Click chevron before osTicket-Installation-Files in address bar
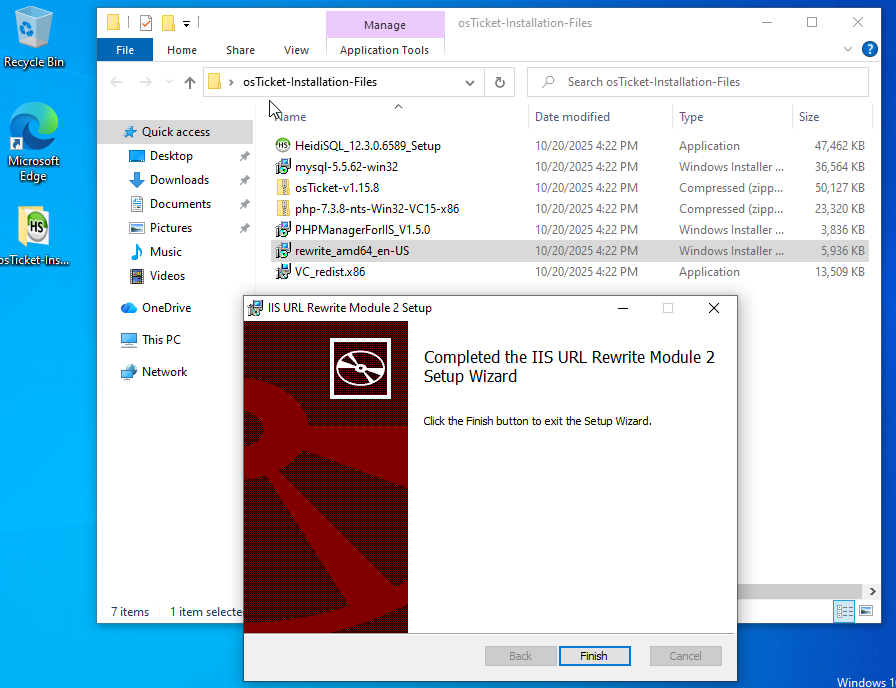 pyautogui.click(x=231, y=82)
